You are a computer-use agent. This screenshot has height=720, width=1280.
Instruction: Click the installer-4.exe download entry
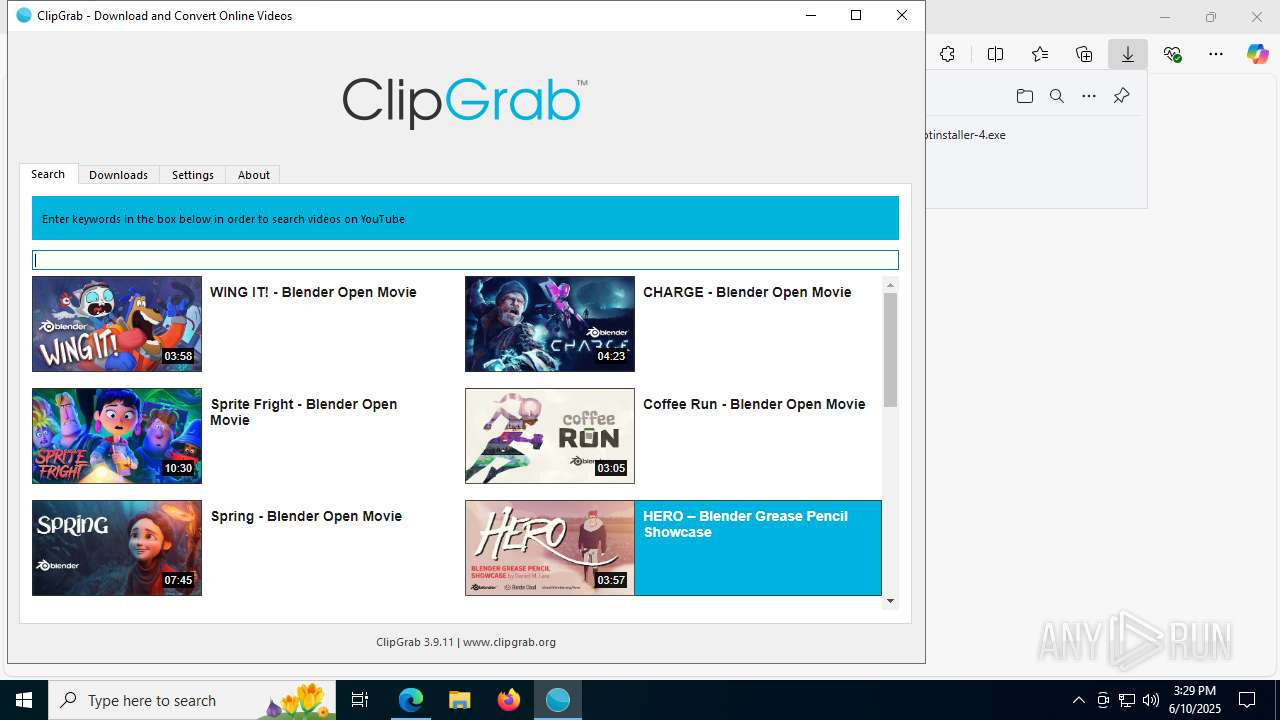pyautogui.click(x=966, y=135)
